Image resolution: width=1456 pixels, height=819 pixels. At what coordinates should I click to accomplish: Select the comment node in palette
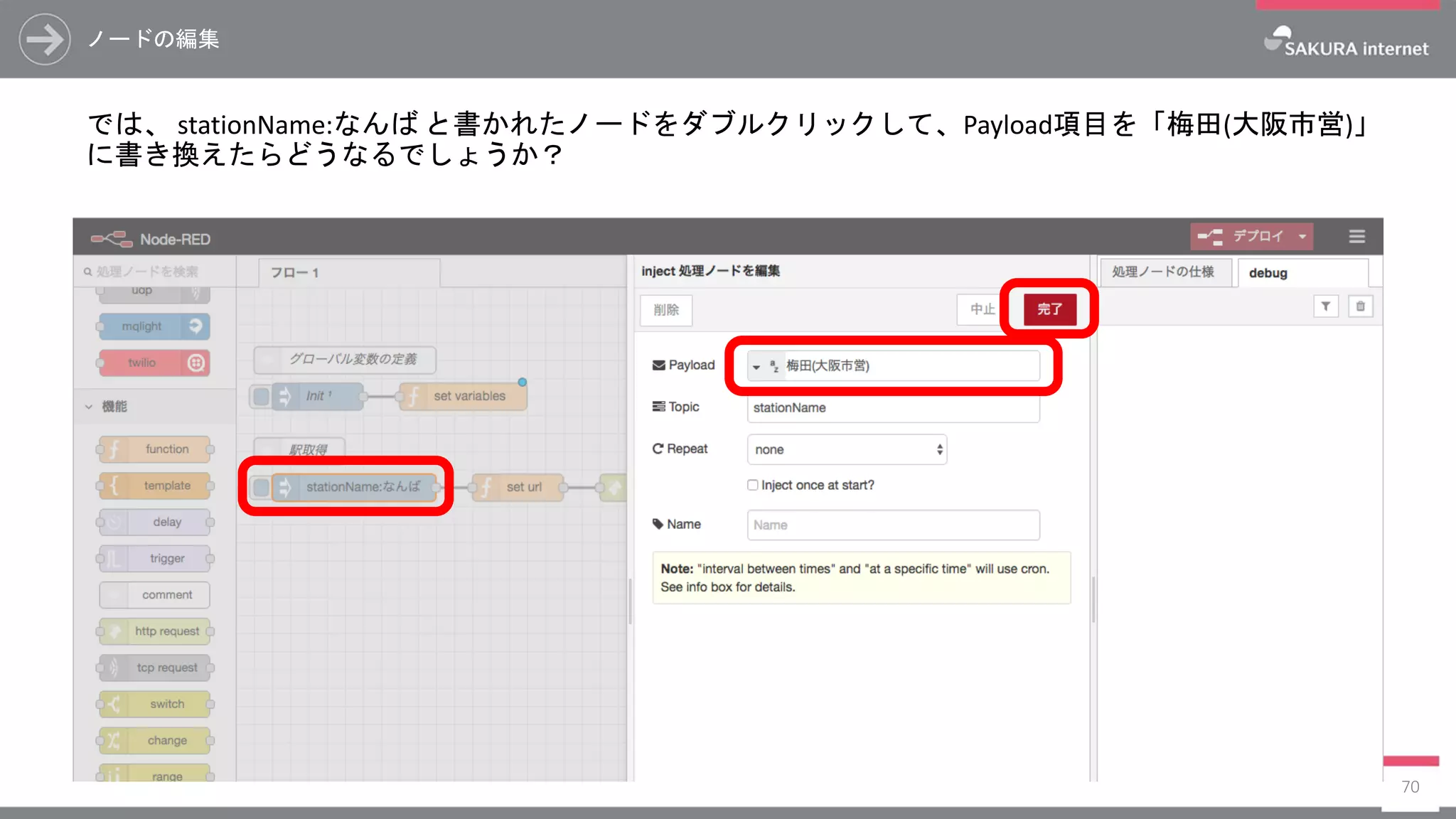[155, 595]
